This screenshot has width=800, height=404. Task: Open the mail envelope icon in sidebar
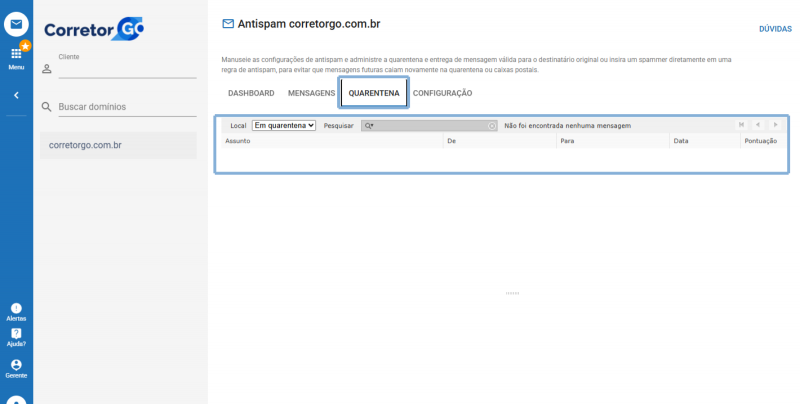16,24
